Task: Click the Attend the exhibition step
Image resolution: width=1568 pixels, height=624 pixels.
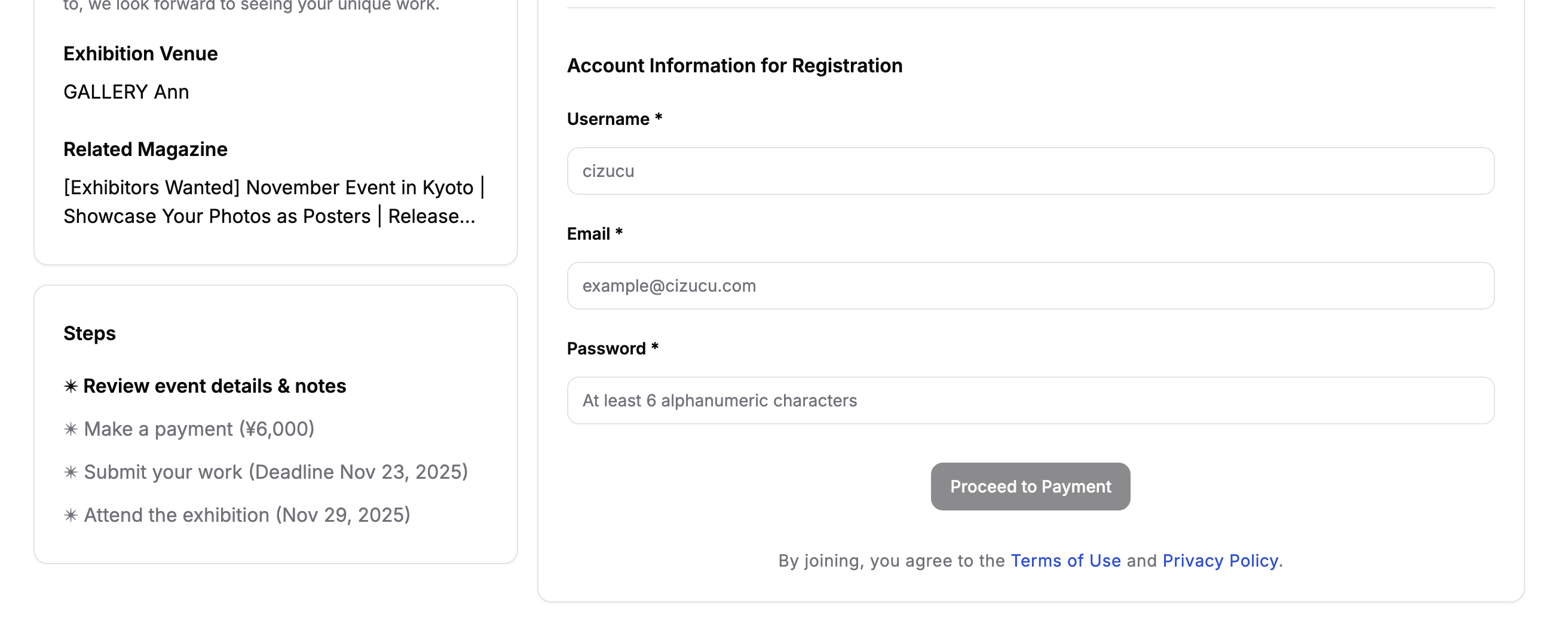Action: click(247, 516)
